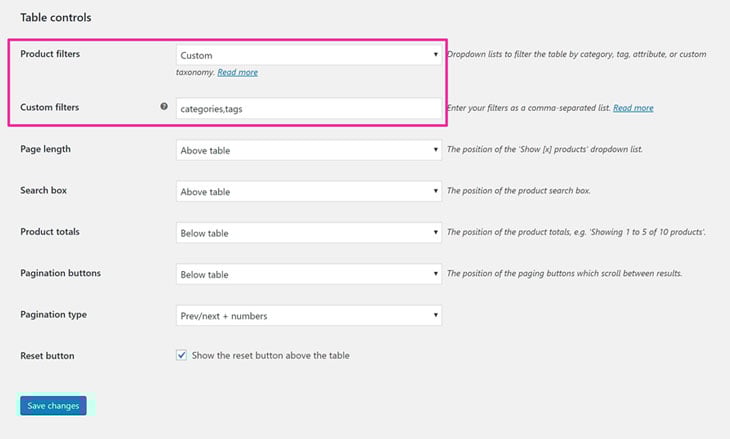
Task: Expand the Pagination buttons dropdown
Action: tap(309, 274)
